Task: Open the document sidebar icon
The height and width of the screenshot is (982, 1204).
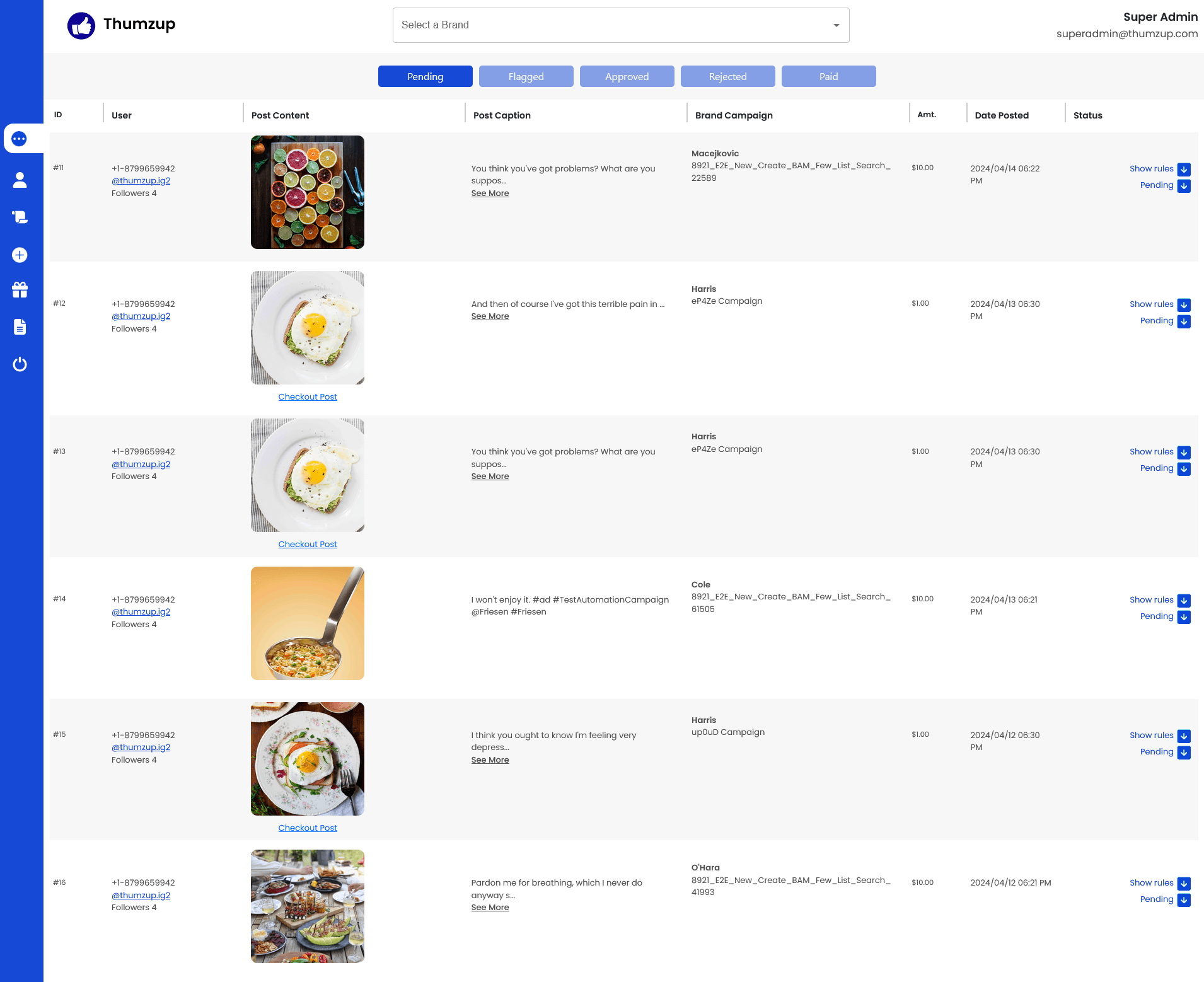Action: pos(20,326)
